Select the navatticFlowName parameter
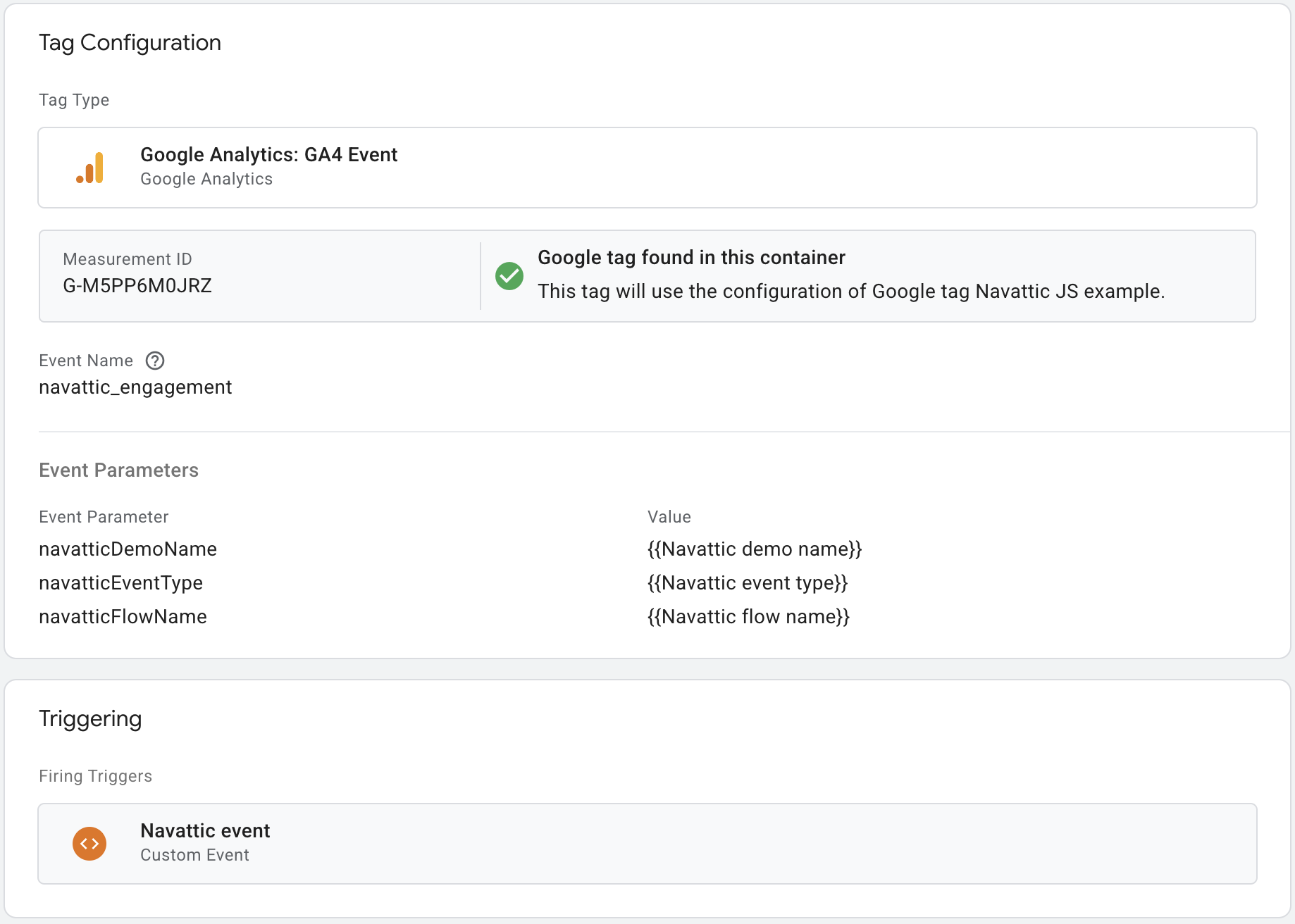Screen dimensions: 1295x924 [123, 617]
